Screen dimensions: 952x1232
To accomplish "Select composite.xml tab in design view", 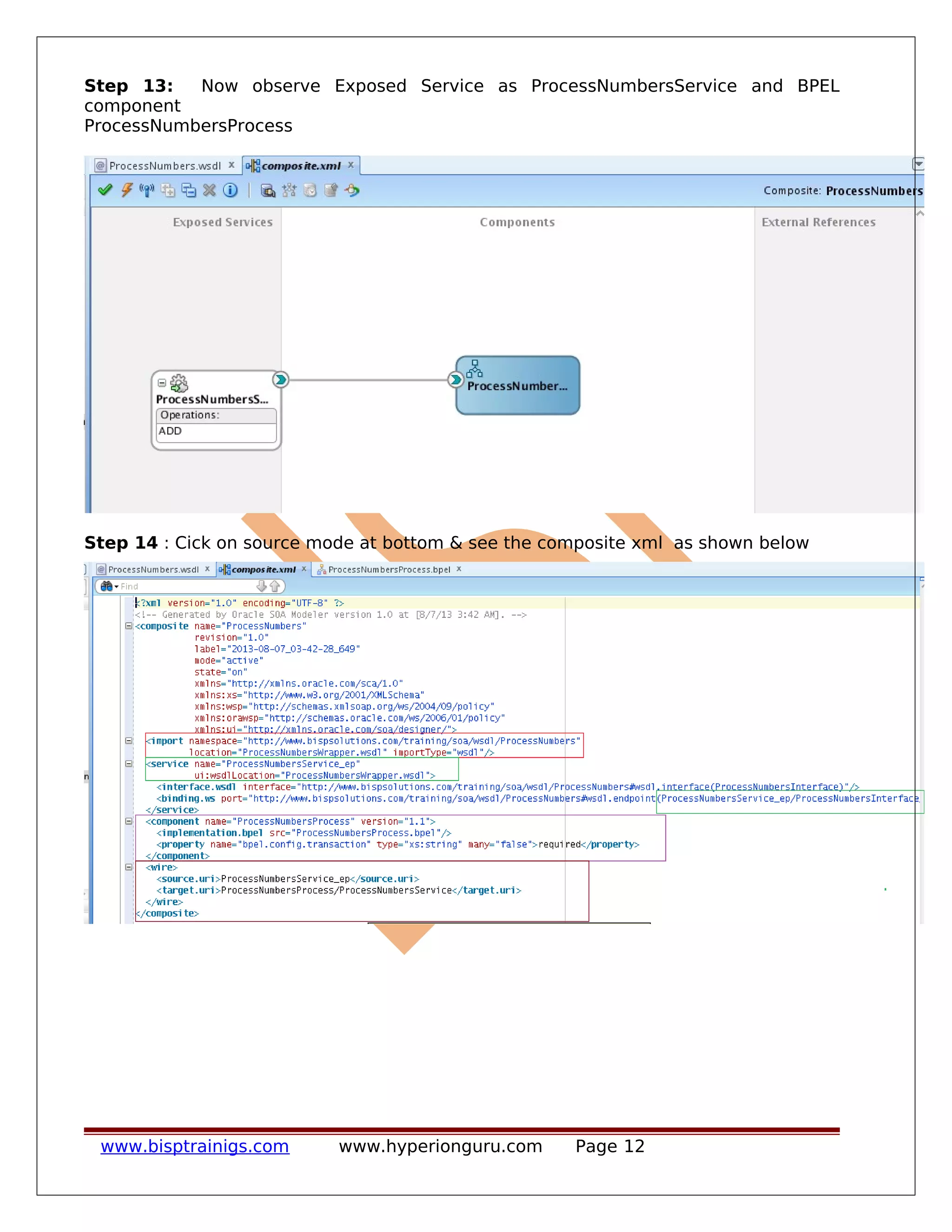I will pos(301,166).
